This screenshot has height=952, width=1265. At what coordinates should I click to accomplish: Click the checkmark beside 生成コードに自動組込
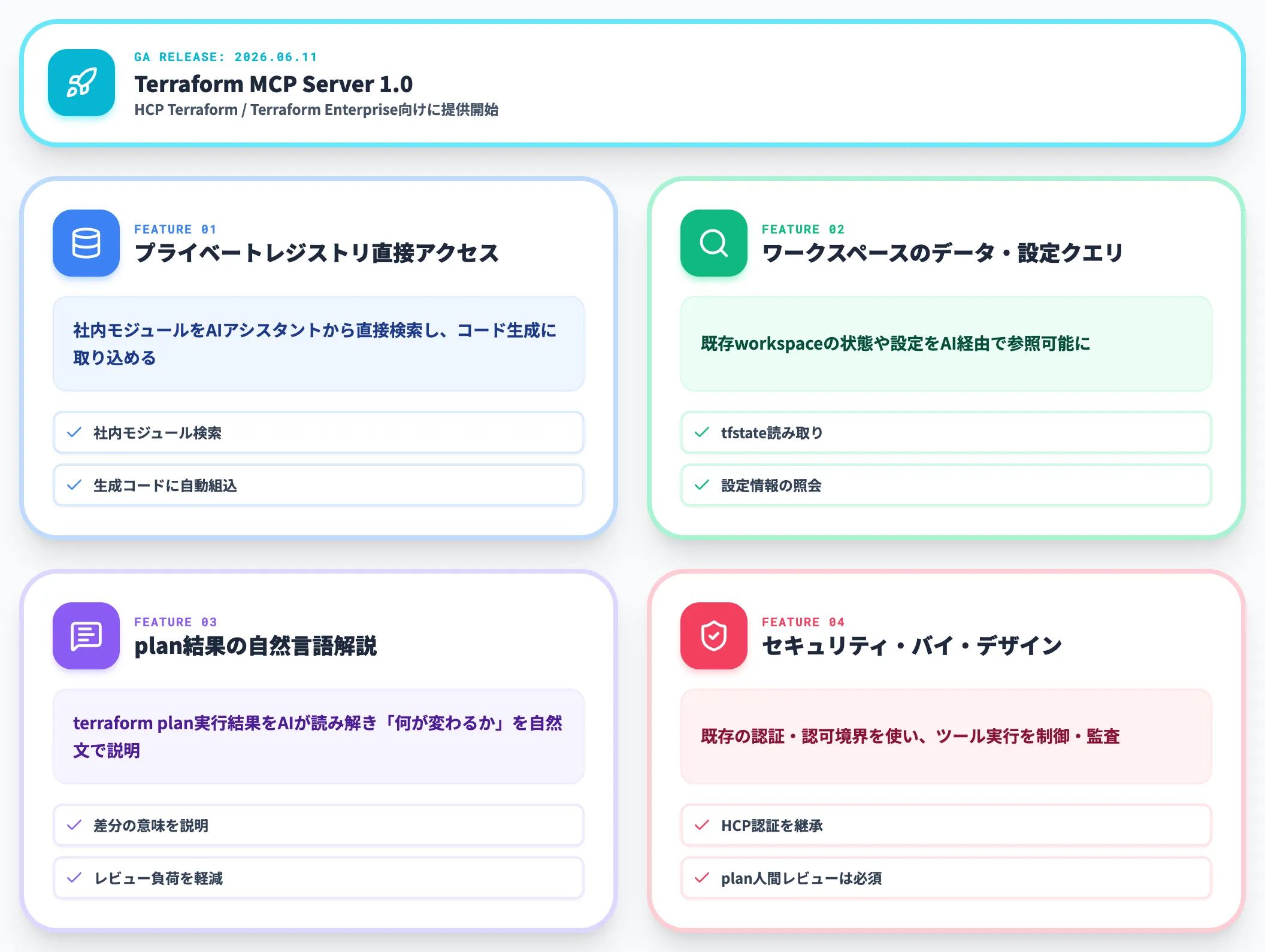click(x=74, y=485)
